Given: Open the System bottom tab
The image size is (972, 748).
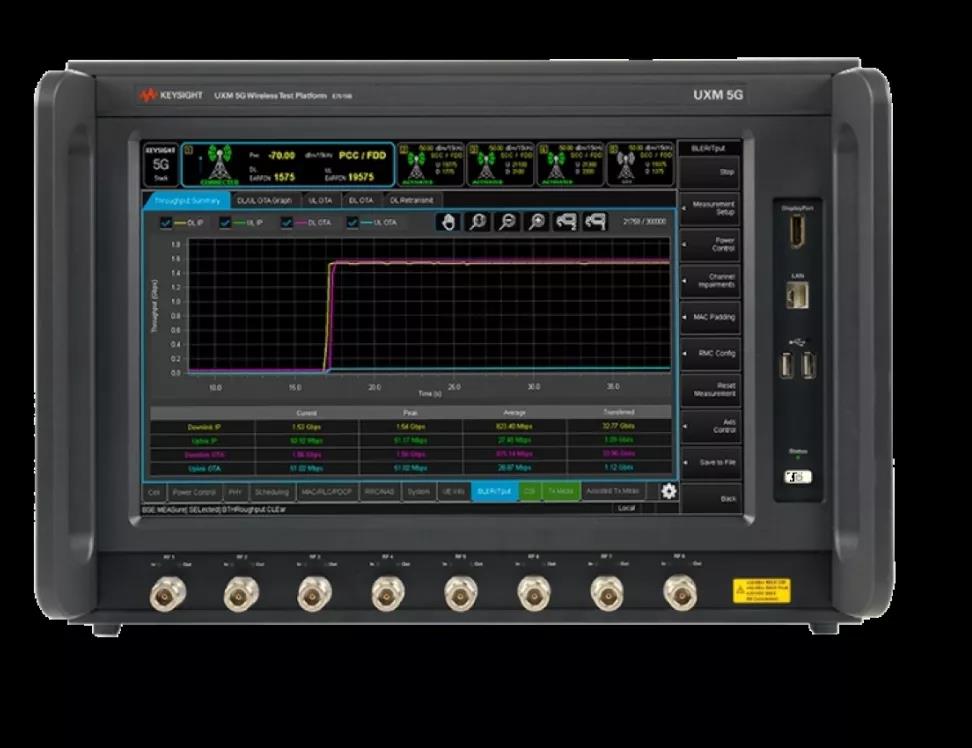Looking at the screenshot, I should 418,492.
